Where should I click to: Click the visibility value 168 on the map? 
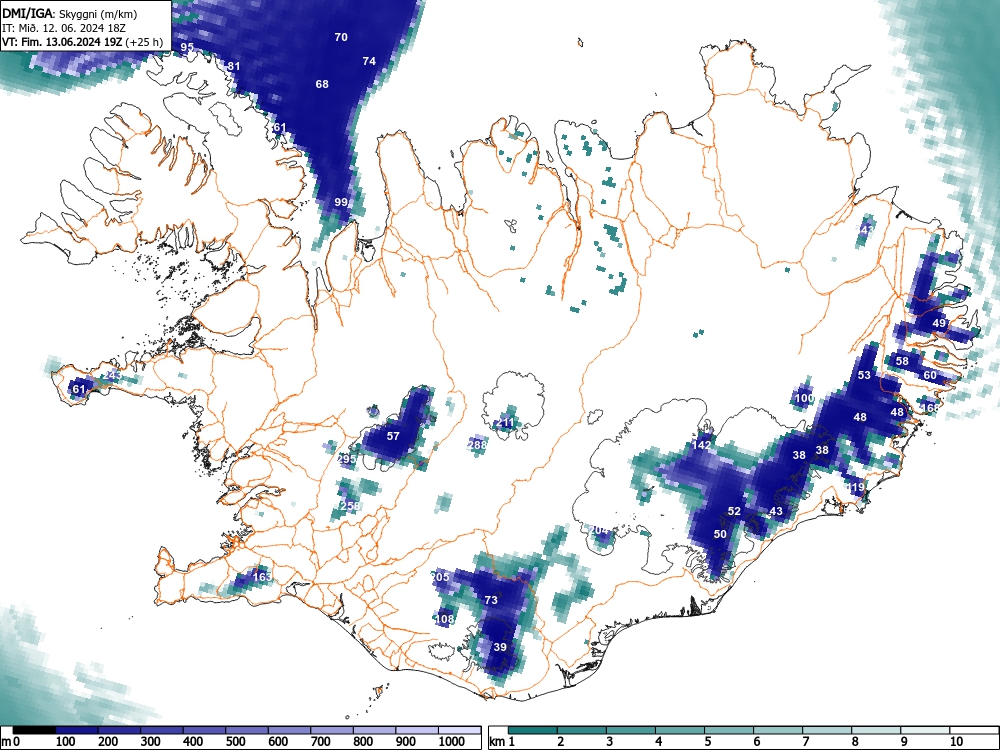point(930,408)
